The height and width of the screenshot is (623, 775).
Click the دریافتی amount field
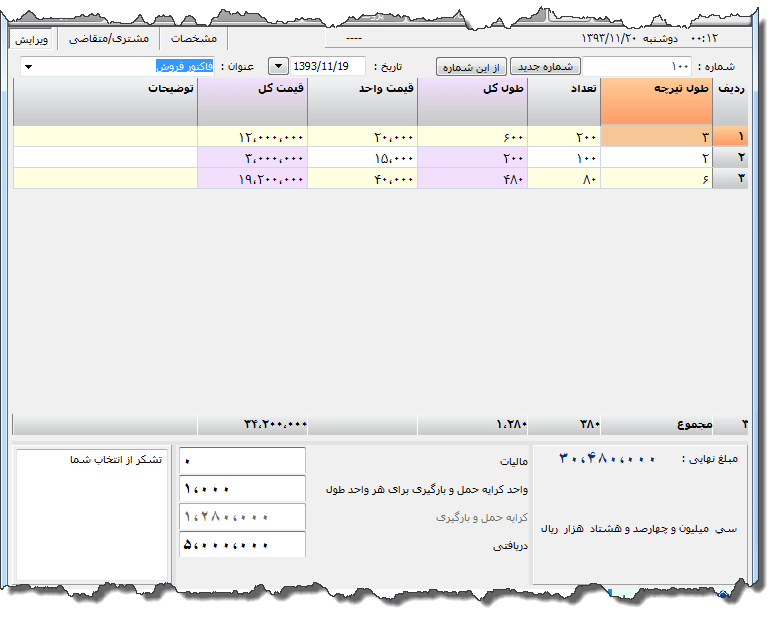242,545
